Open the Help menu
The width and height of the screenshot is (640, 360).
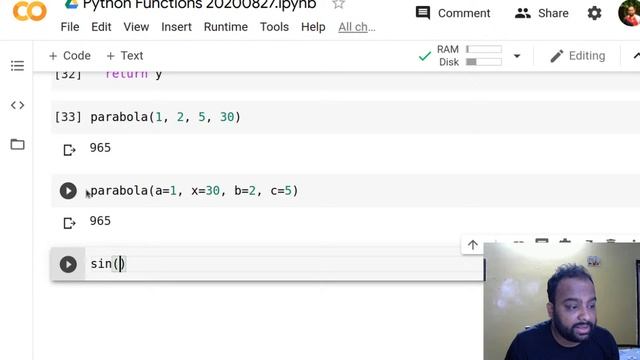(313, 27)
